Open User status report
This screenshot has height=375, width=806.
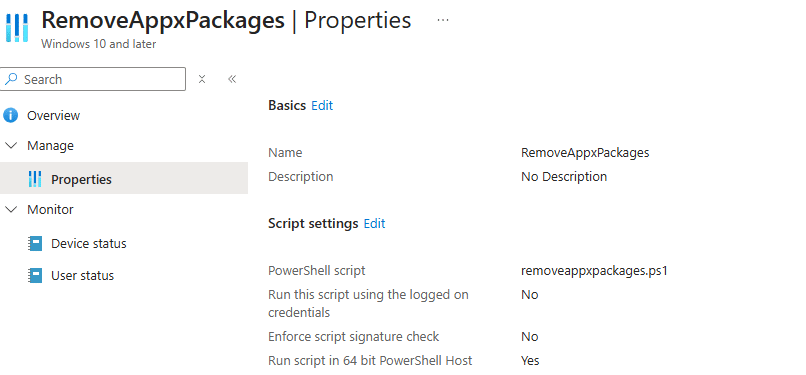click(82, 275)
